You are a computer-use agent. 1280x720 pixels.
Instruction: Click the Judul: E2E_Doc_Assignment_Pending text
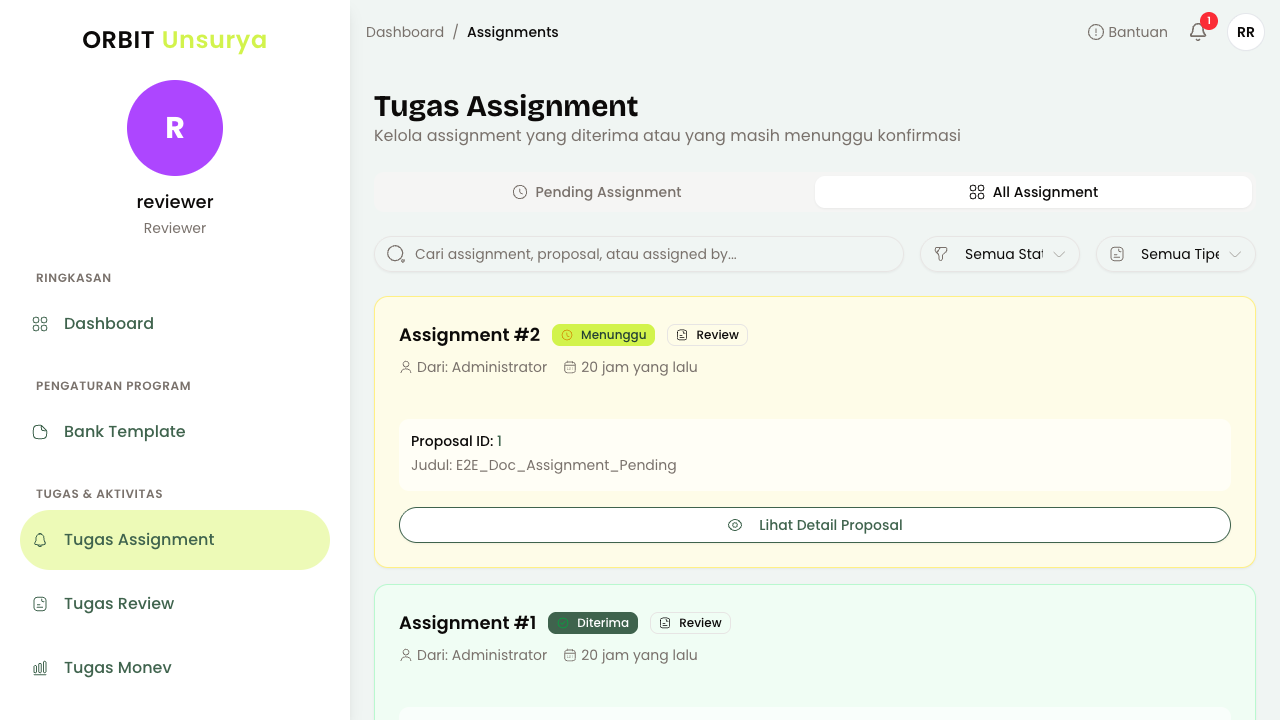(x=544, y=465)
